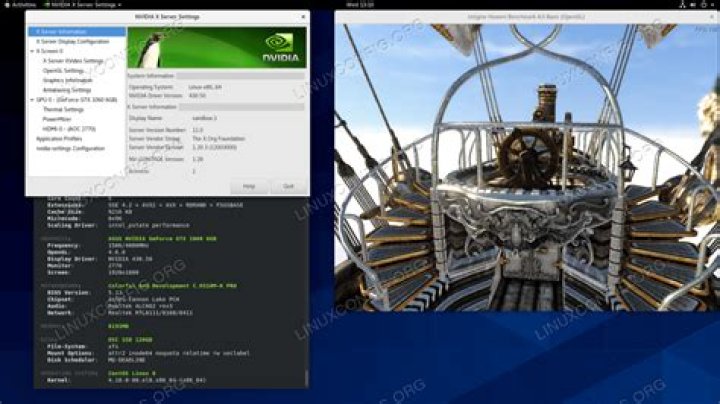Collapse the GPU 0 GeForce GTX tree node
Image resolution: width=720 pixels, height=404 pixels.
point(32,100)
